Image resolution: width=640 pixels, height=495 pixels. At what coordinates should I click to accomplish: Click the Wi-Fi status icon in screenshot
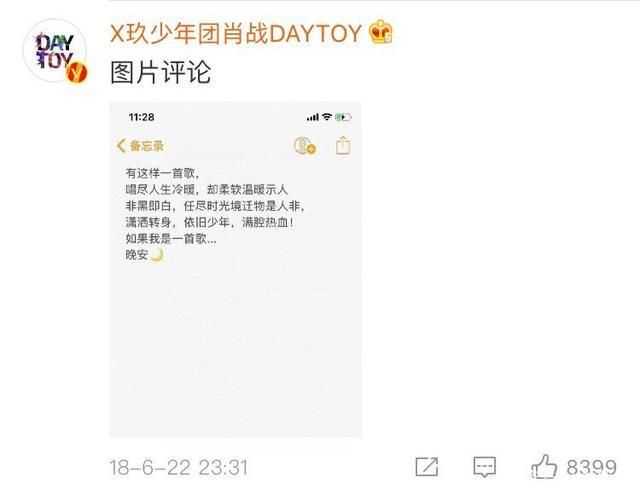[327, 117]
